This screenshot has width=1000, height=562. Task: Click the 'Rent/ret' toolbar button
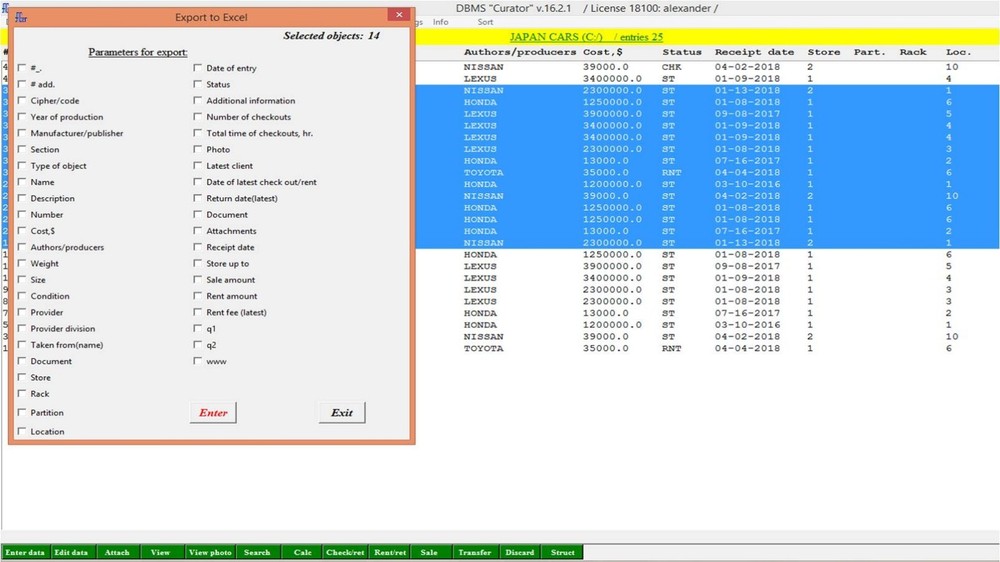pyautogui.click(x=390, y=552)
